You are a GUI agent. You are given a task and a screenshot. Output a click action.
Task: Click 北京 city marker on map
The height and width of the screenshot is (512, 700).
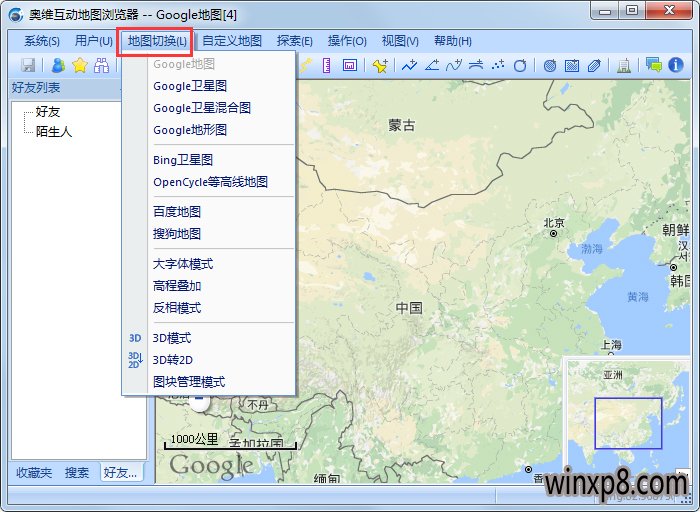tap(554, 233)
